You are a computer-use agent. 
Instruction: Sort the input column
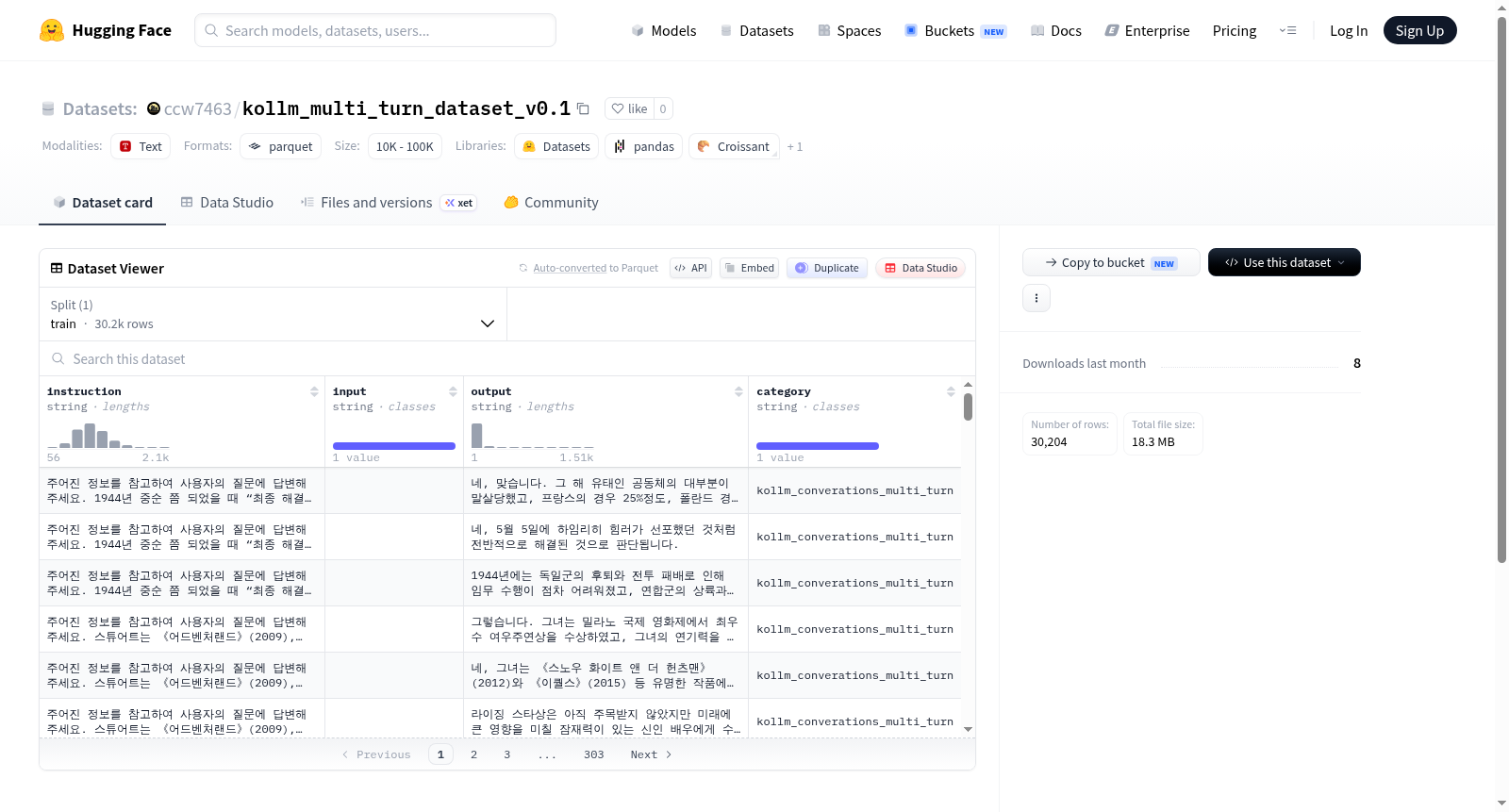(453, 391)
